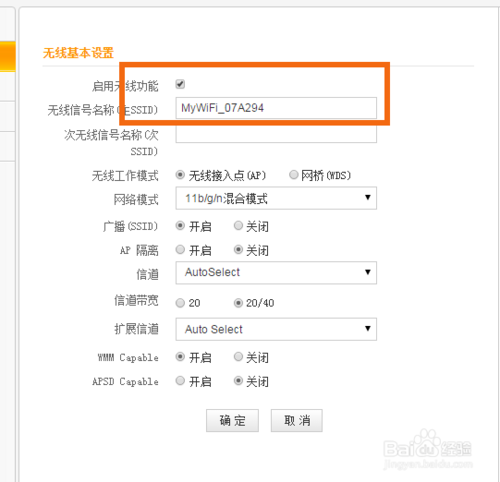Click the 网络模式 label
This screenshot has height=482, width=500.
point(136,199)
